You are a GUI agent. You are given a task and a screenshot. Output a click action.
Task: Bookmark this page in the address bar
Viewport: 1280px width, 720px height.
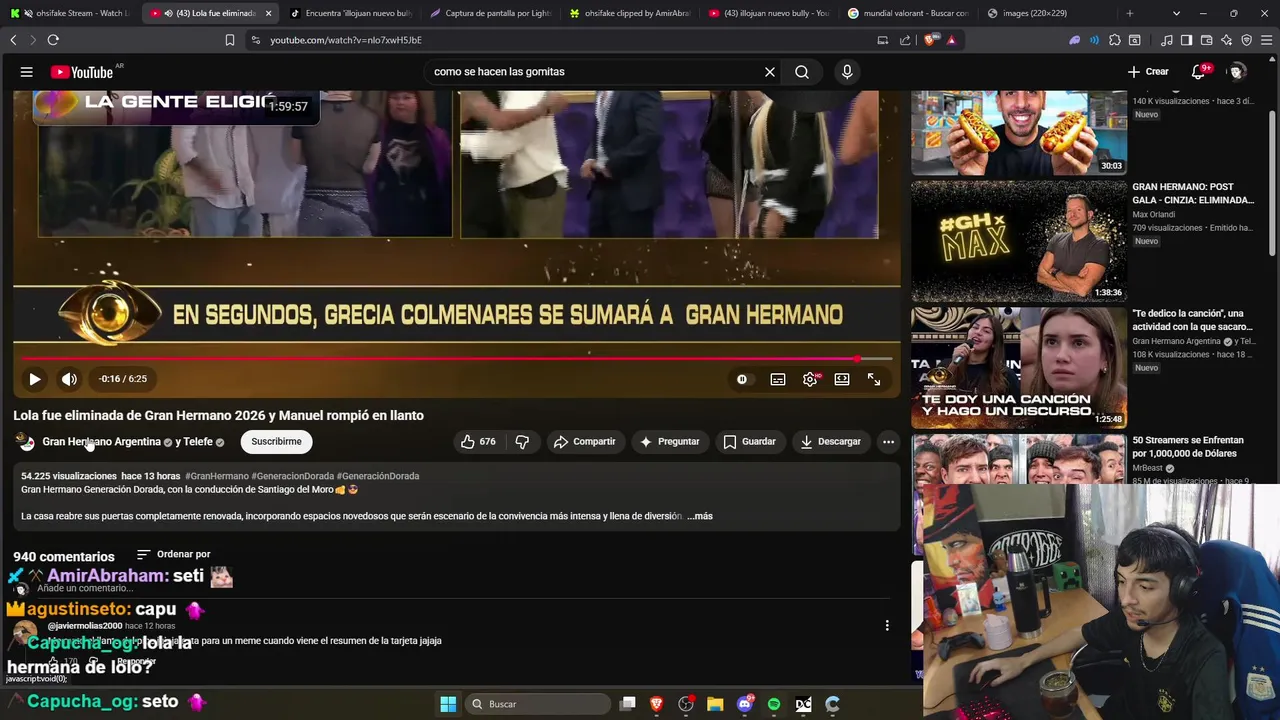[x=230, y=40]
